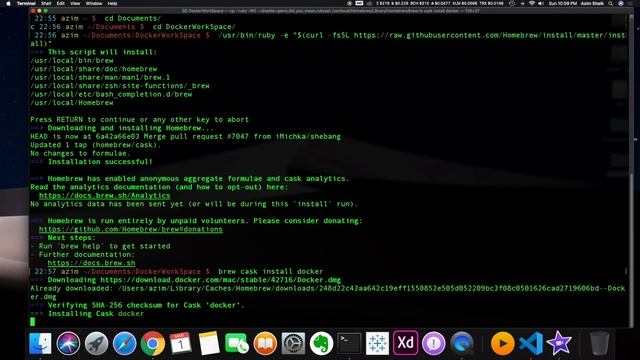Open Books app in the dock
Screen dimensions: 640x360
tap(265, 343)
